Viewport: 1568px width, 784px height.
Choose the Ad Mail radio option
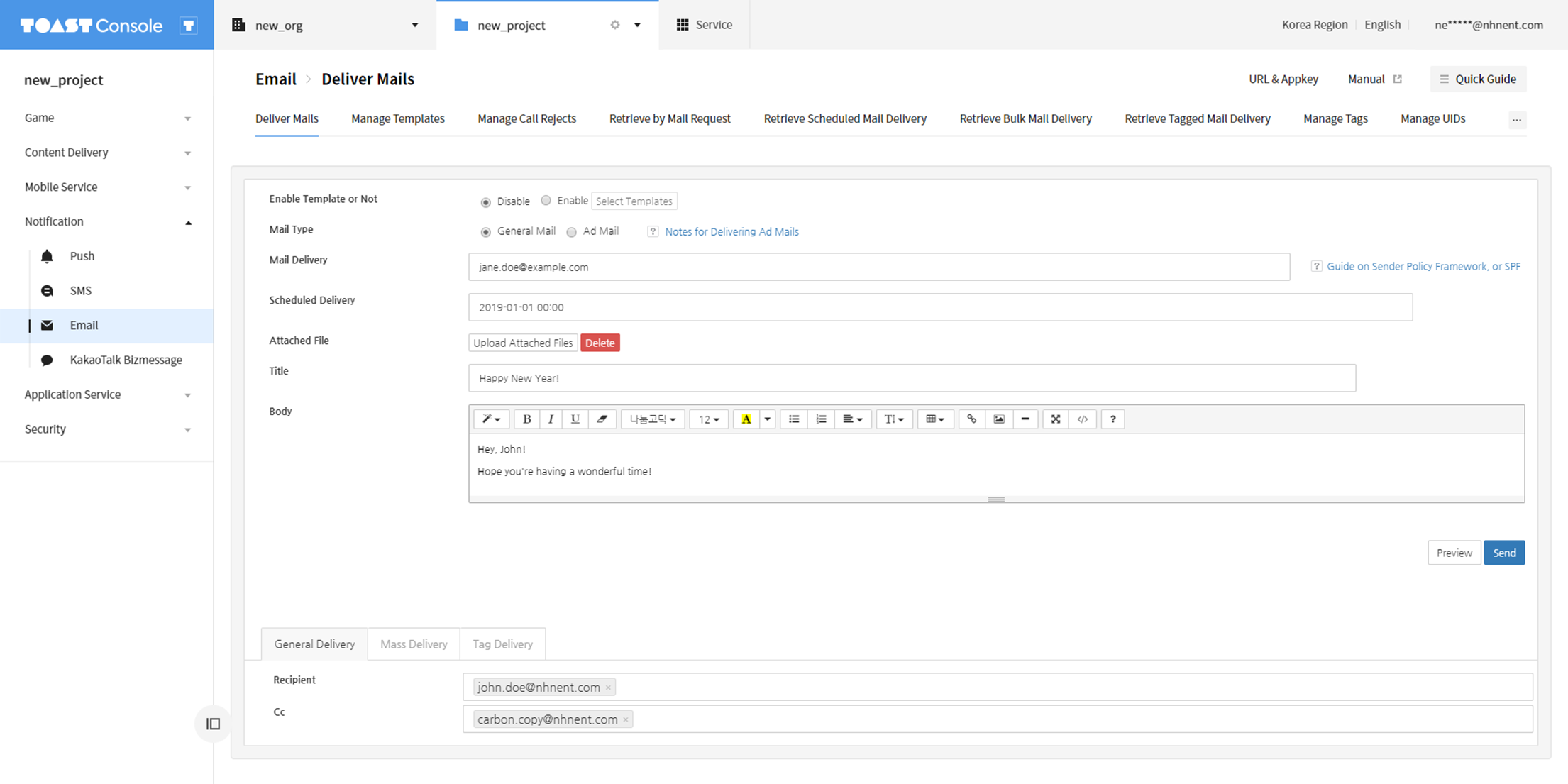click(571, 232)
